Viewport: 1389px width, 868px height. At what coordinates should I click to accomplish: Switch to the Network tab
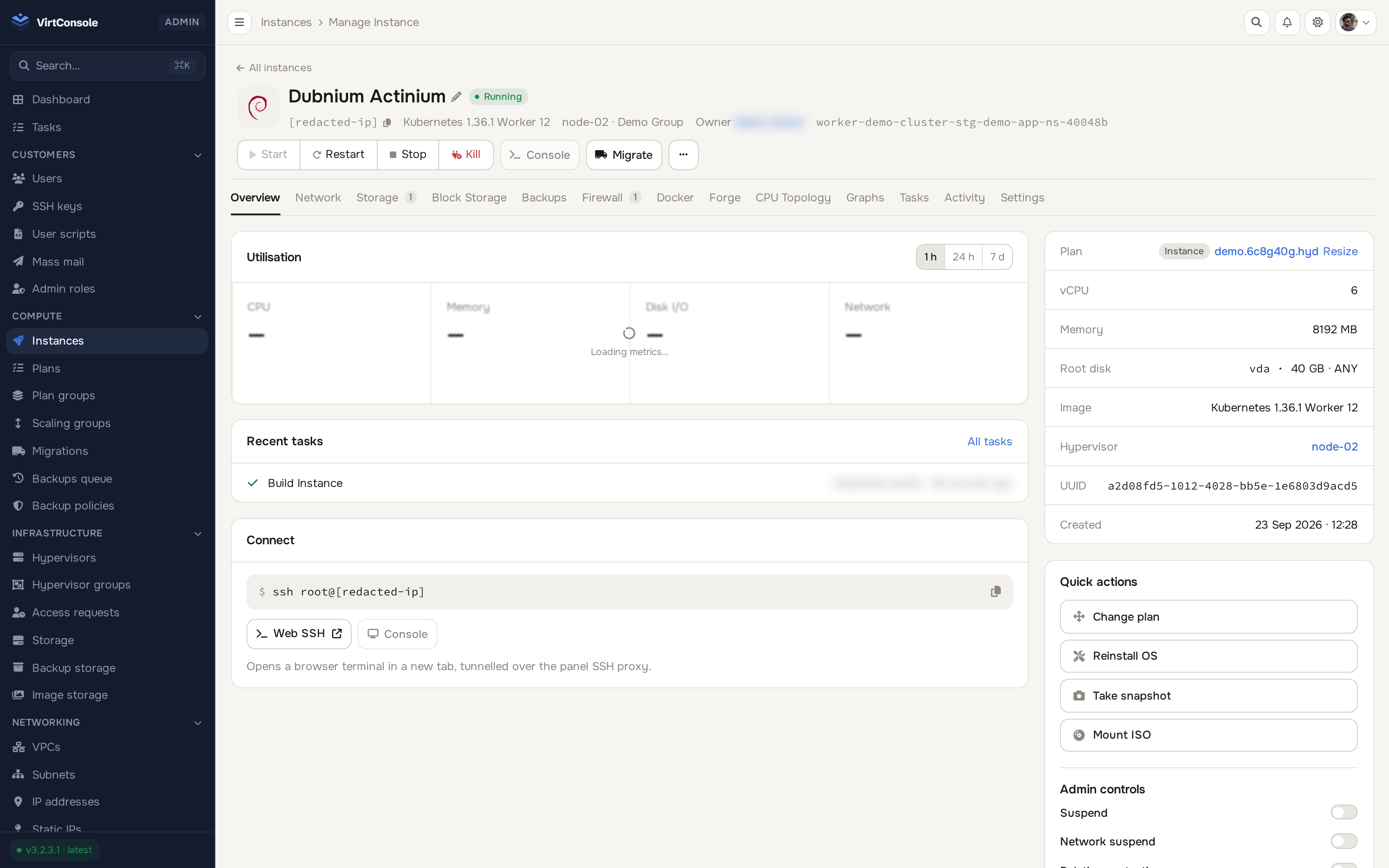click(x=318, y=197)
